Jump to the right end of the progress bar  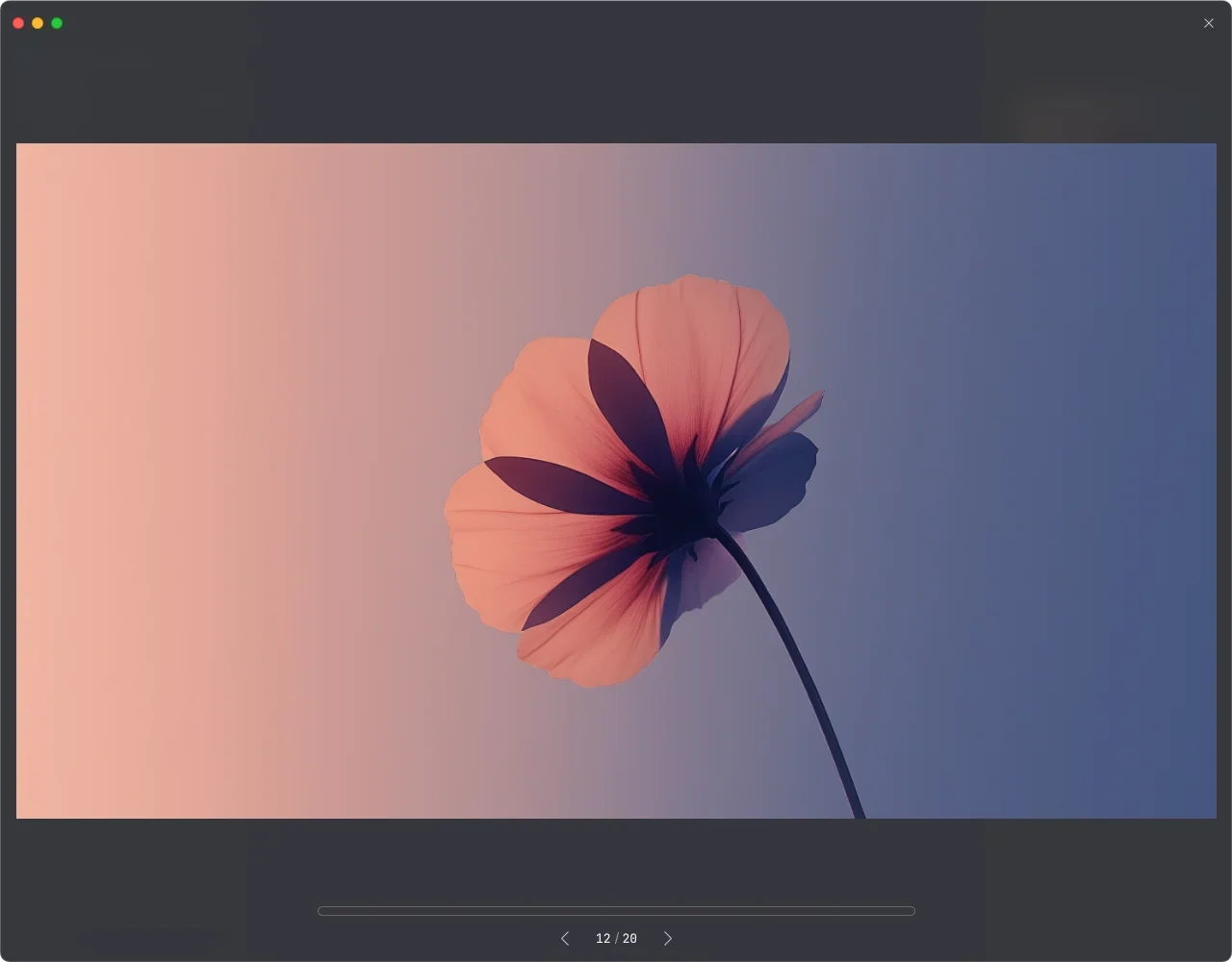click(x=911, y=911)
